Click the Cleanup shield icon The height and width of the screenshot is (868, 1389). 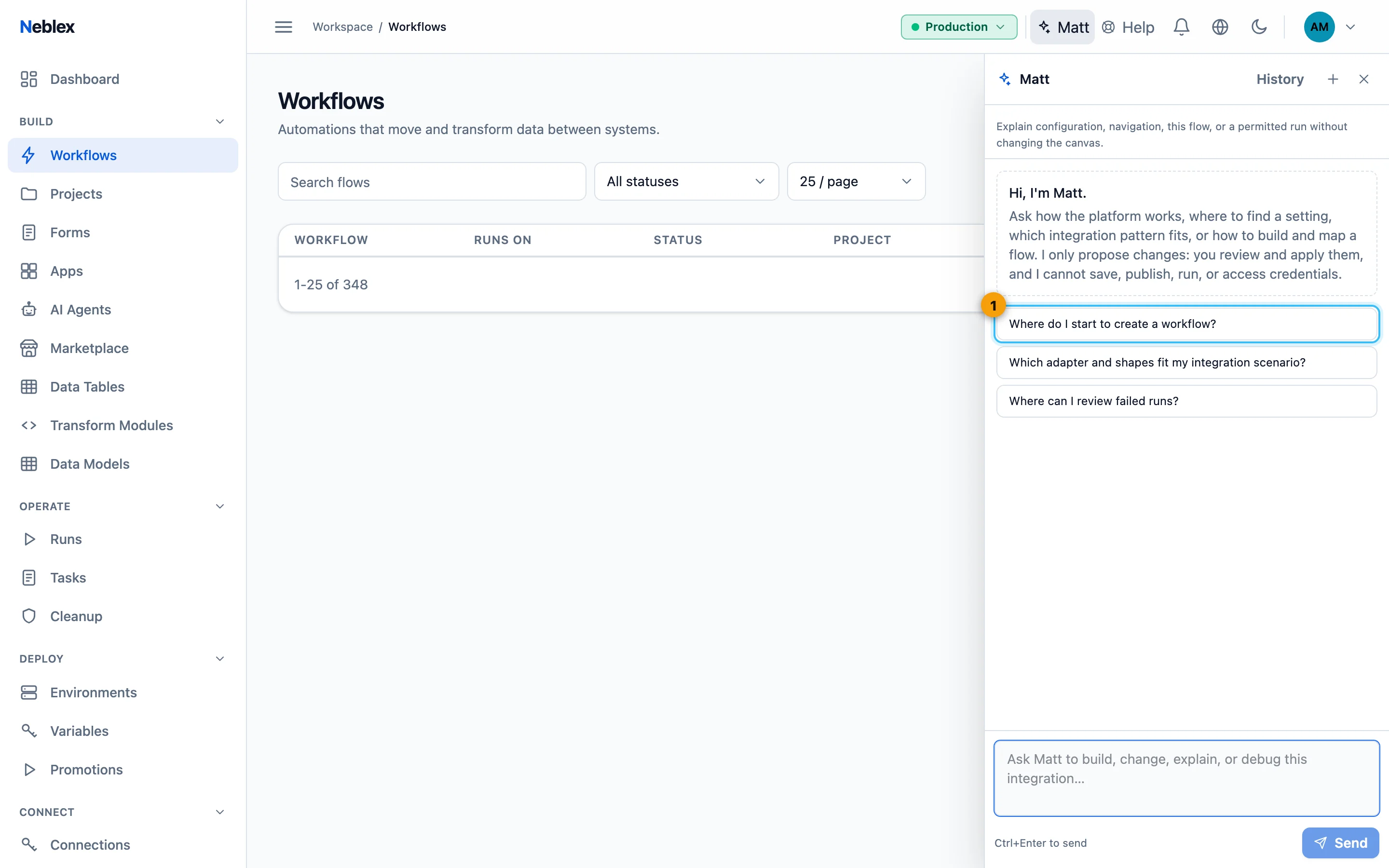[29, 616]
